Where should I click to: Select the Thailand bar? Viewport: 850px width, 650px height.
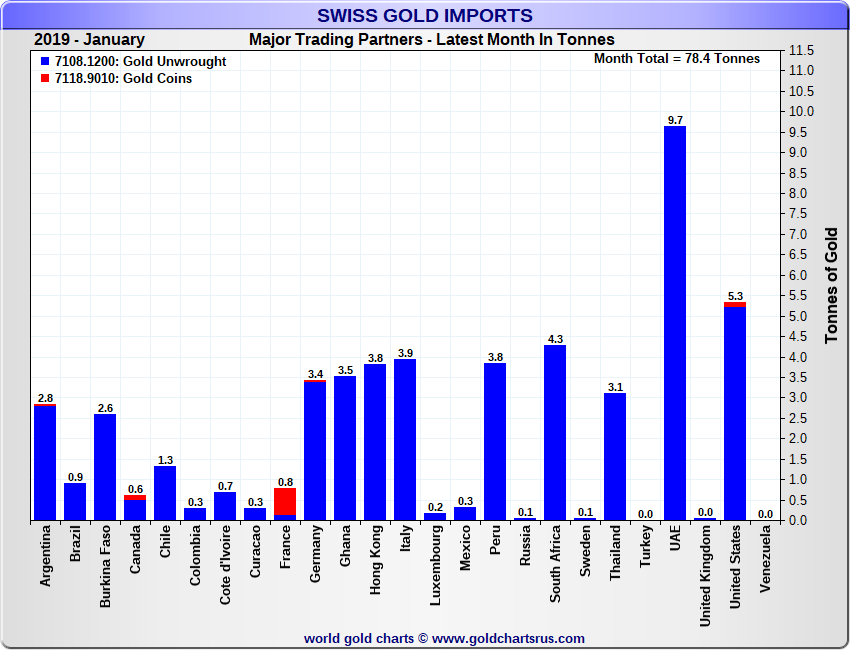[x=615, y=456]
